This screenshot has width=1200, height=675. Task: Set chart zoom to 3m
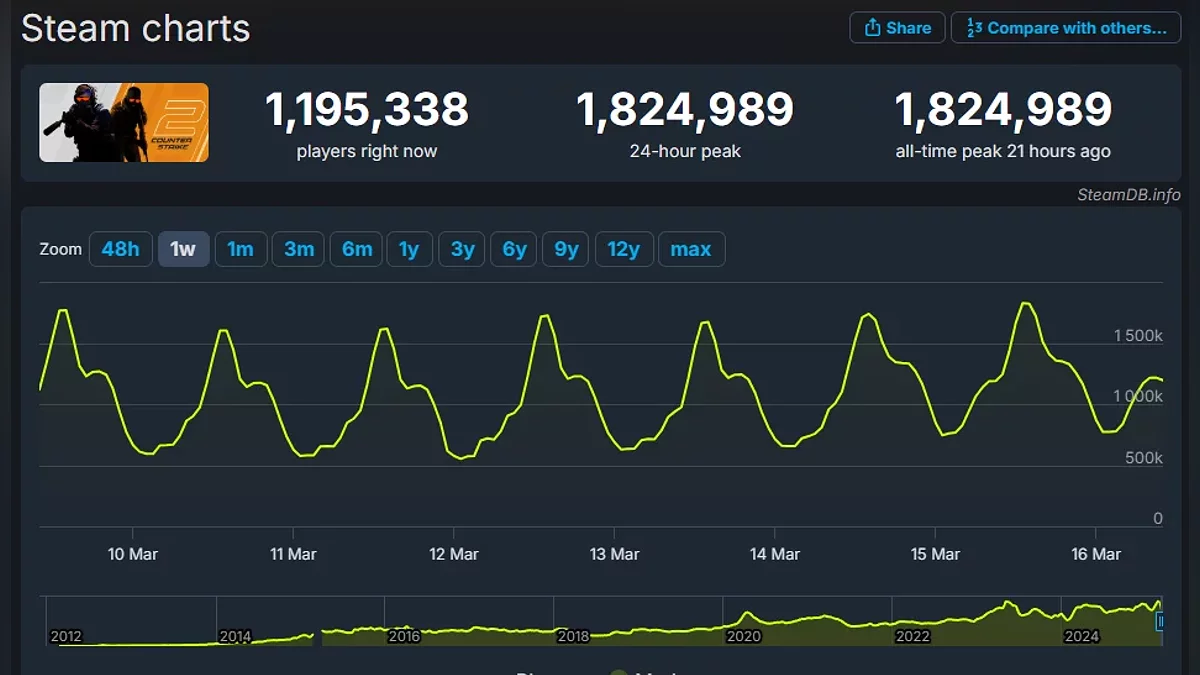(299, 249)
